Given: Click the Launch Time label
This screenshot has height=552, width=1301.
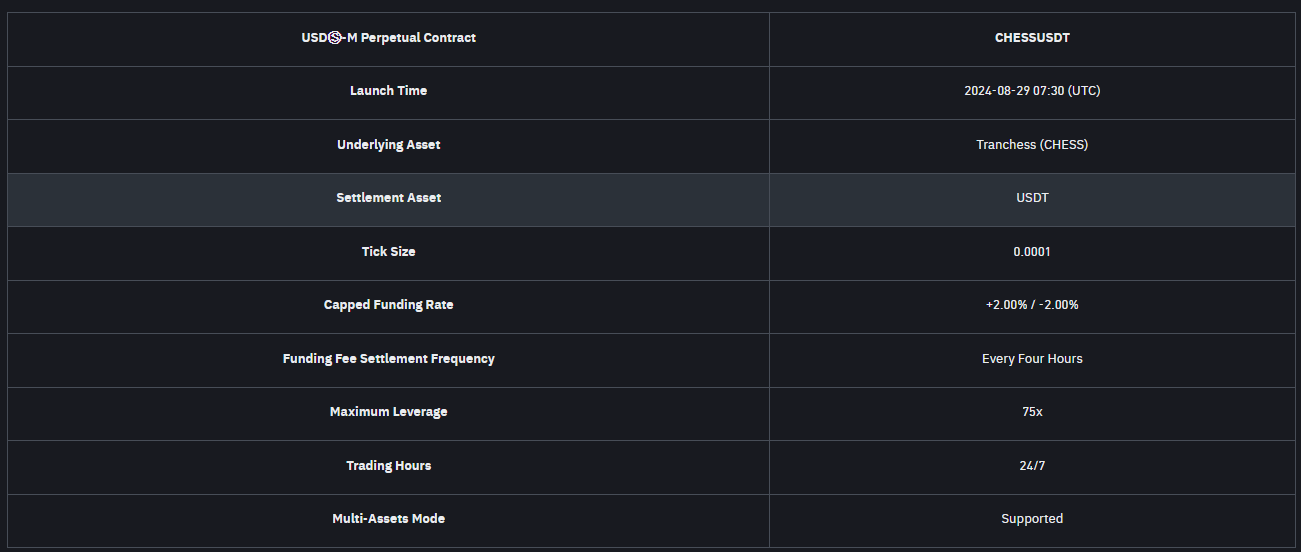Looking at the screenshot, I should [388, 91].
